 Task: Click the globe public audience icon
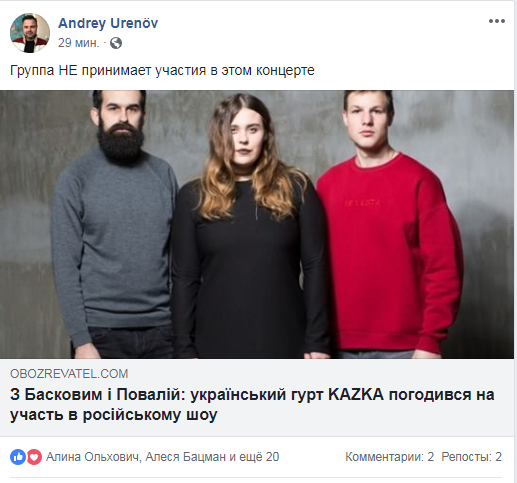coord(116,43)
